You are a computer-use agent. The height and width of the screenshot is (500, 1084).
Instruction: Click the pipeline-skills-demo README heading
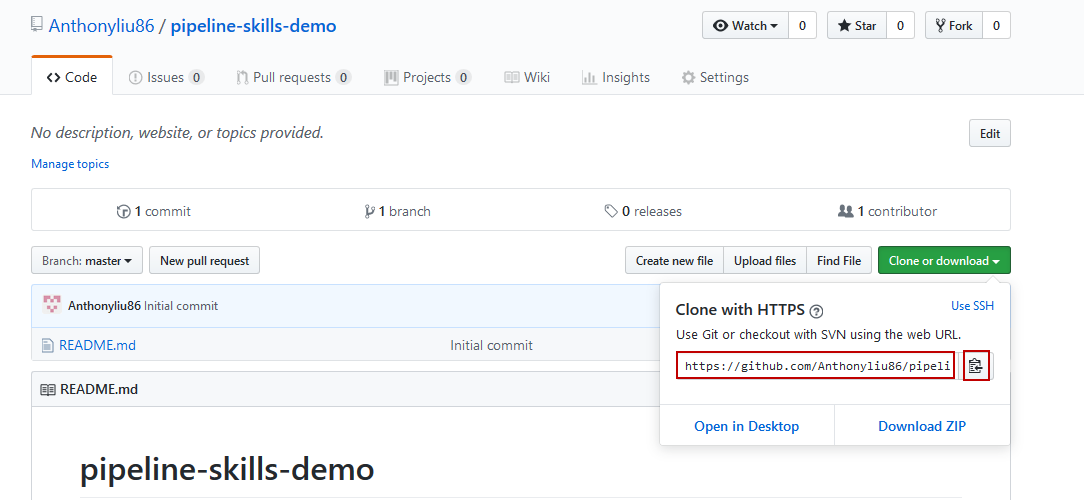(x=227, y=470)
